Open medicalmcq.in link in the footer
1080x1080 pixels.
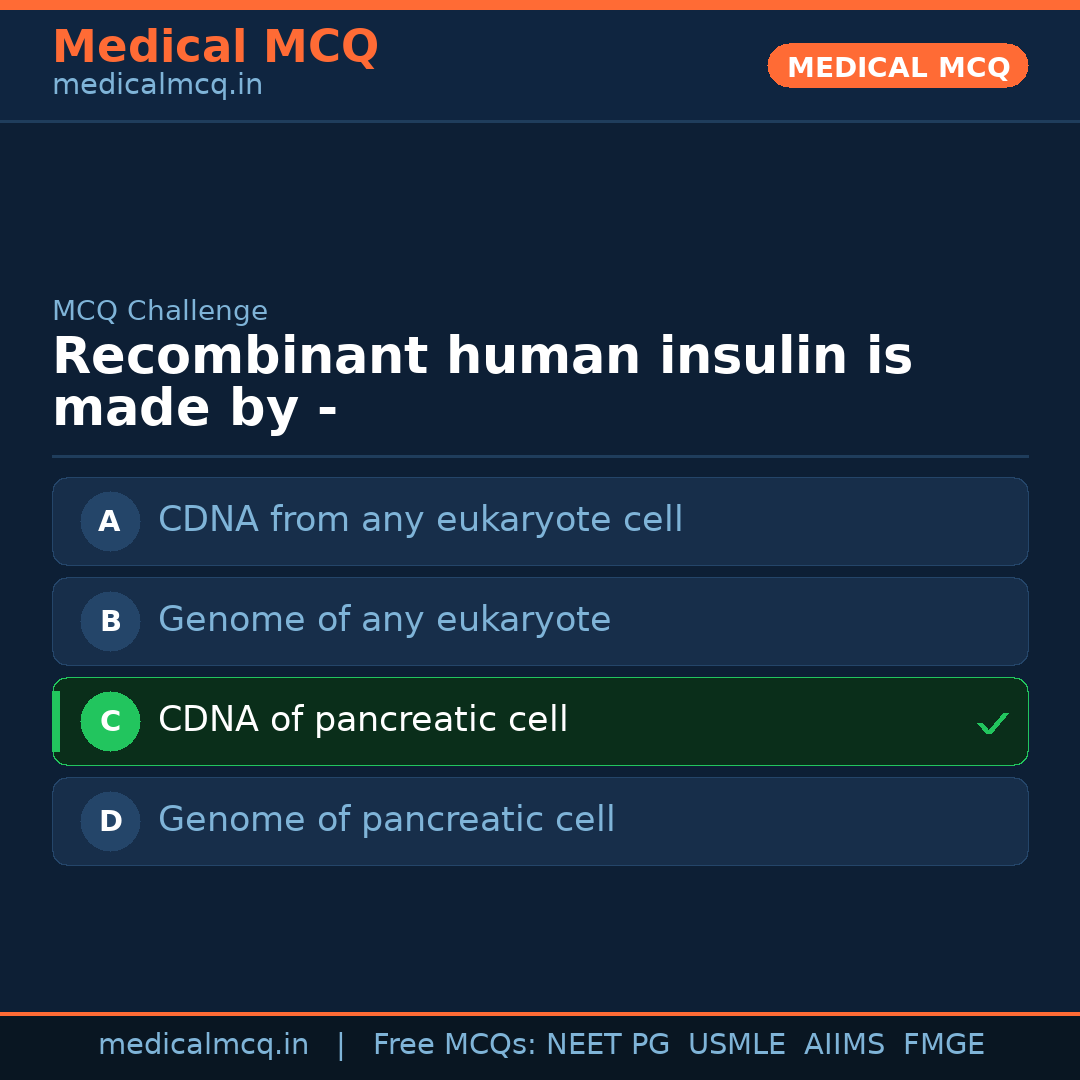[203, 1045]
